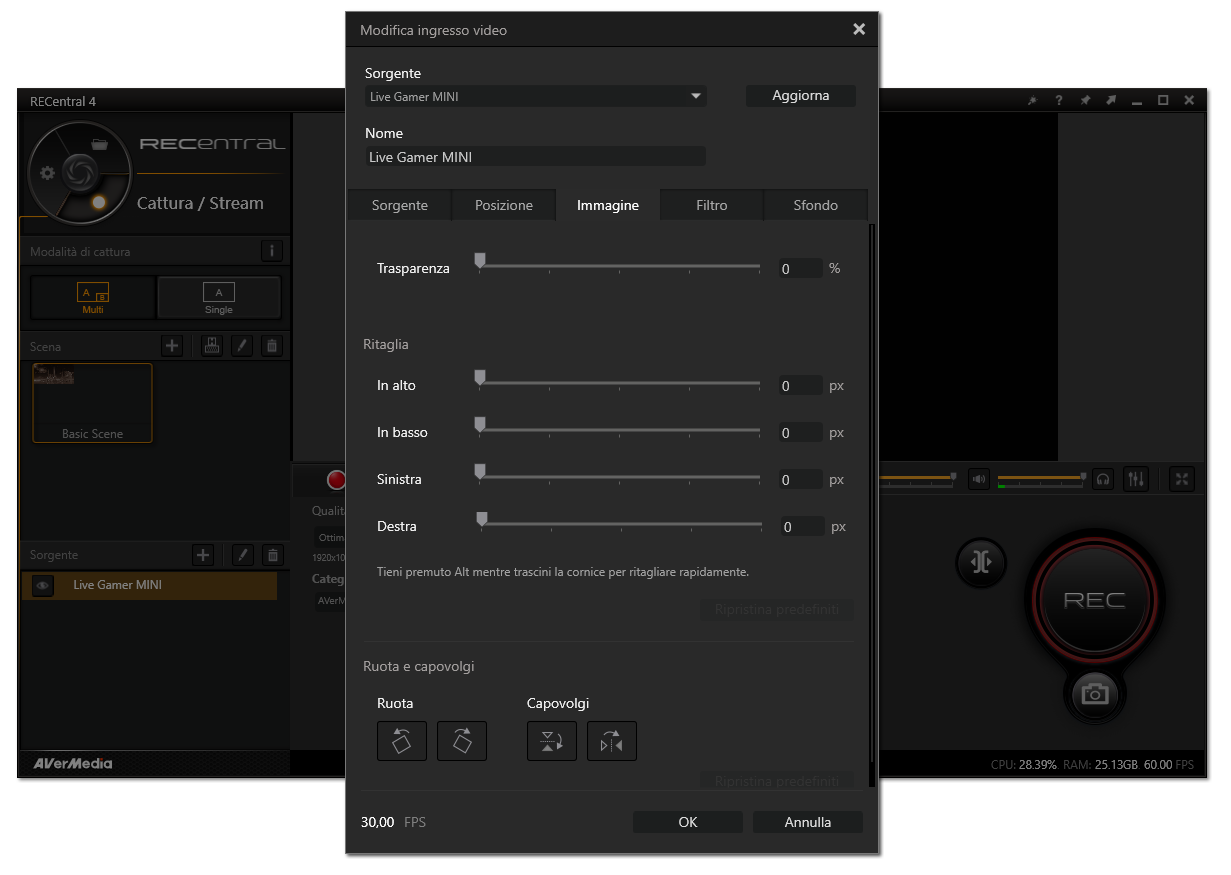Show capture mode info icon
This screenshot has width=1231, height=875.
(273, 251)
